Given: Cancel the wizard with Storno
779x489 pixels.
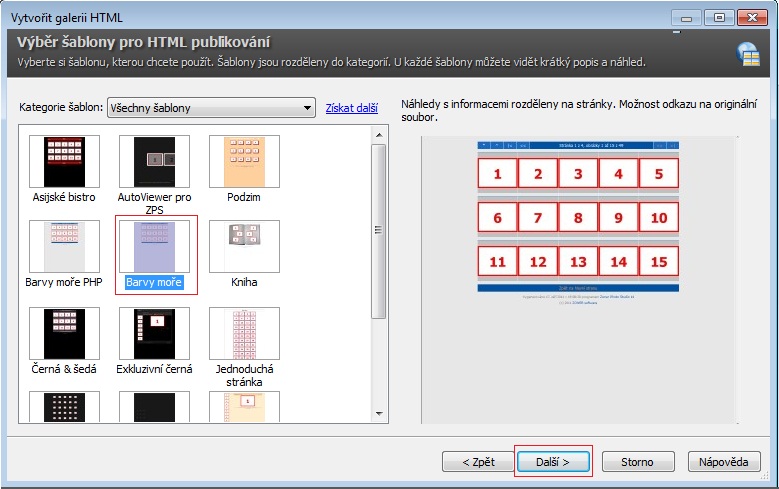Looking at the screenshot, I should [x=637, y=462].
